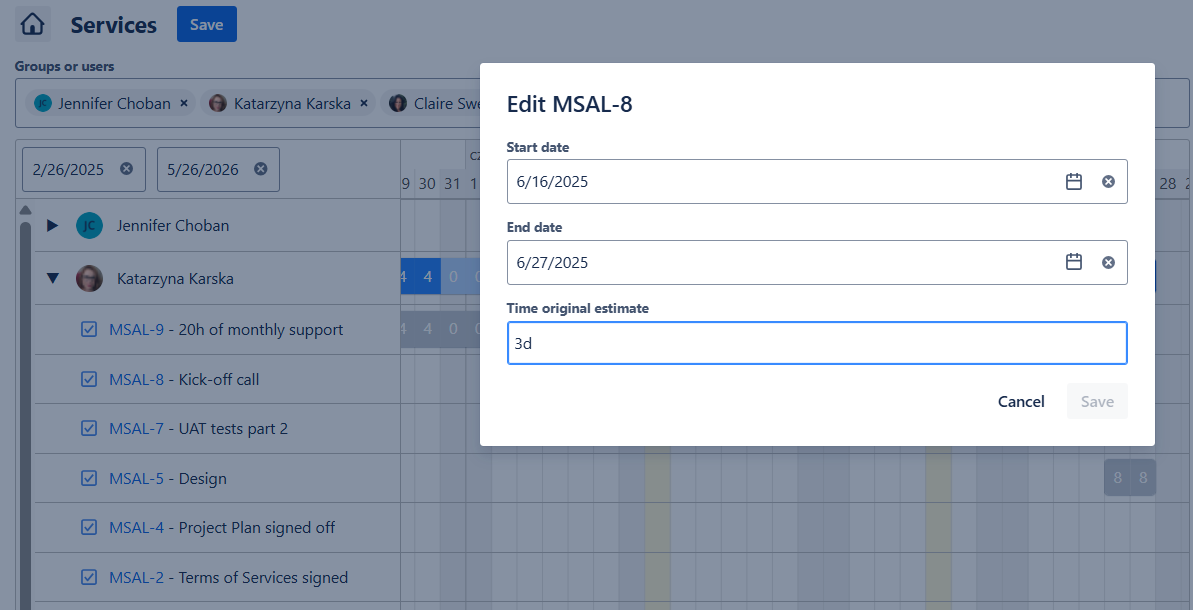Click the blue Save button beside Services
The height and width of the screenshot is (610, 1193).
[x=206, y=24]
